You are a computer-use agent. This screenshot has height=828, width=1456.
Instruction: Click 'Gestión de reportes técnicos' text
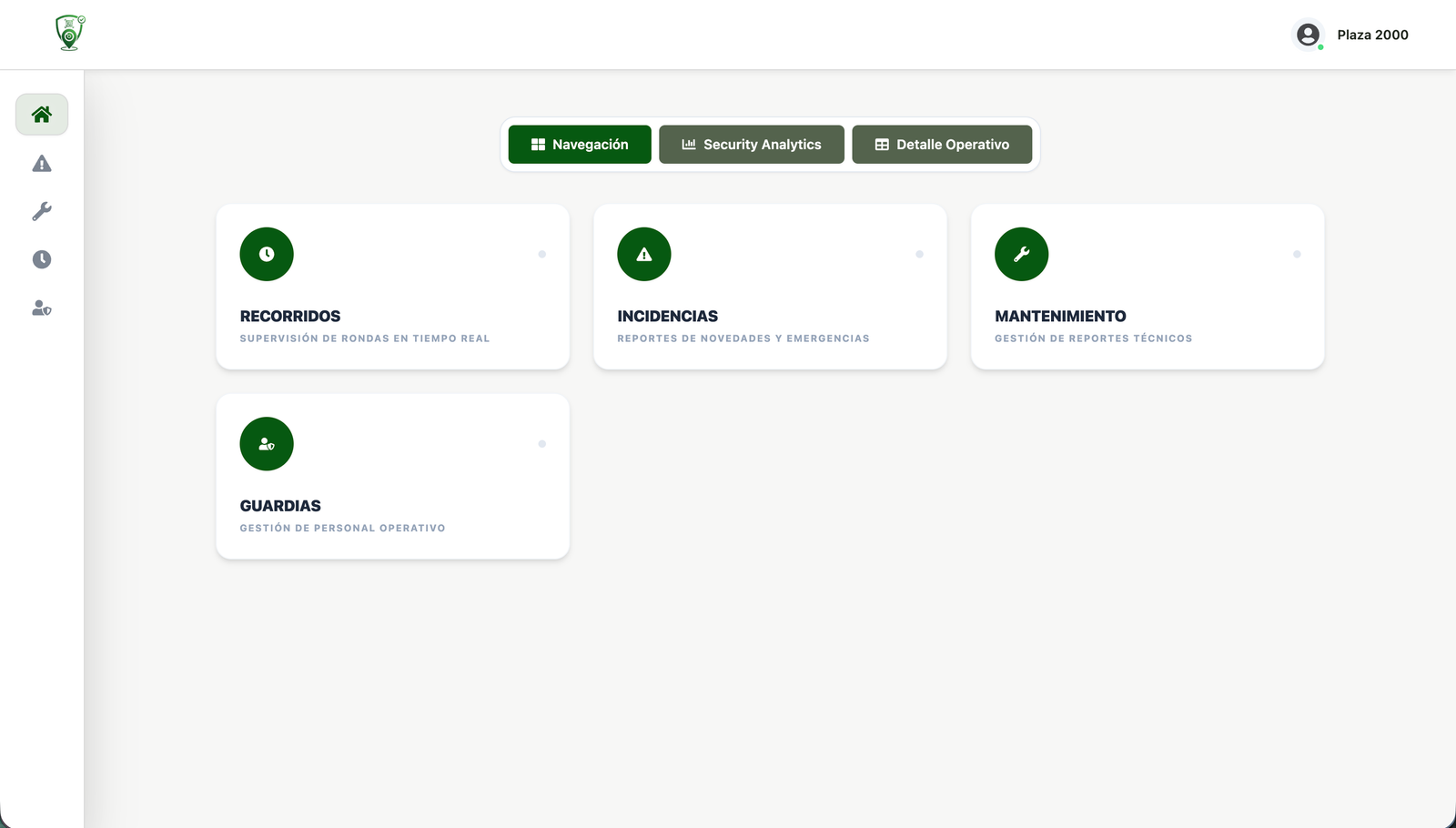click(1093, 338)
